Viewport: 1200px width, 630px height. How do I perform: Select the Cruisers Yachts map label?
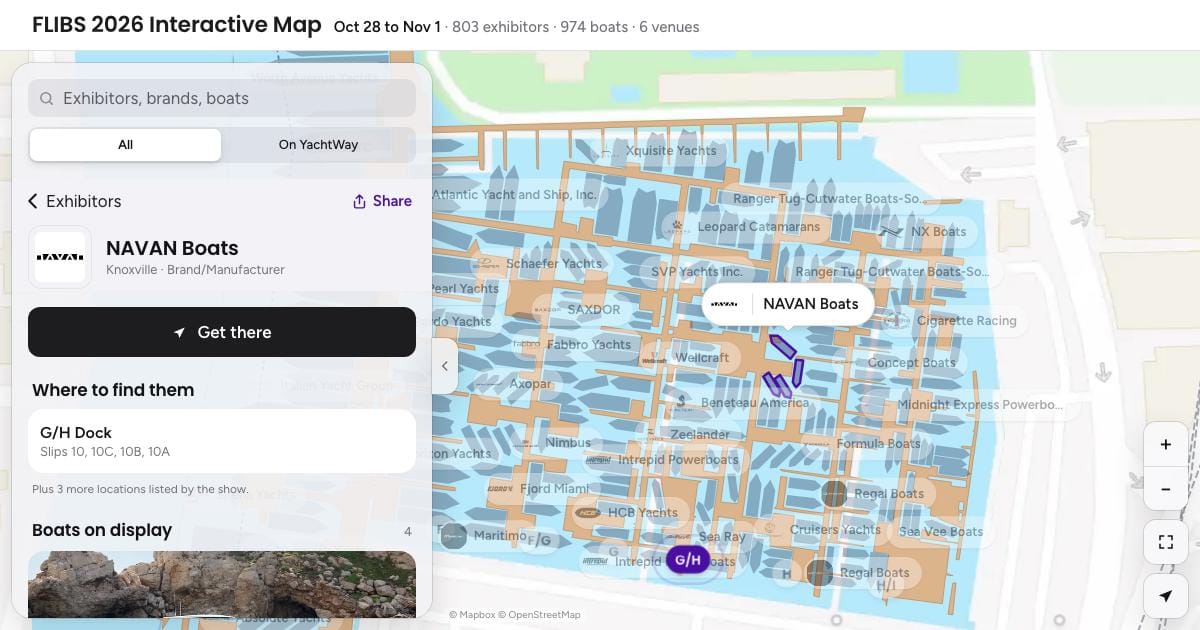835,530
